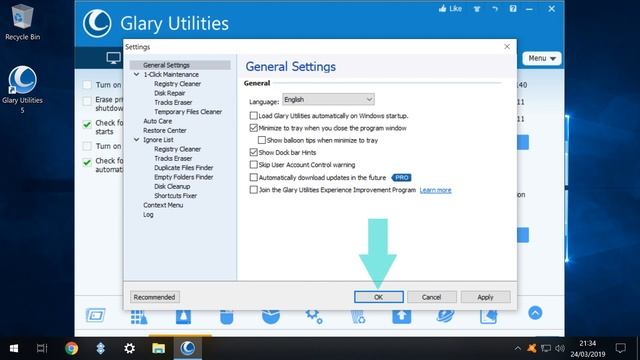The height and width of the screenshot is (360, 640).
Task: Open the rightmost notepad dock icon
Action: click(489, 316)
